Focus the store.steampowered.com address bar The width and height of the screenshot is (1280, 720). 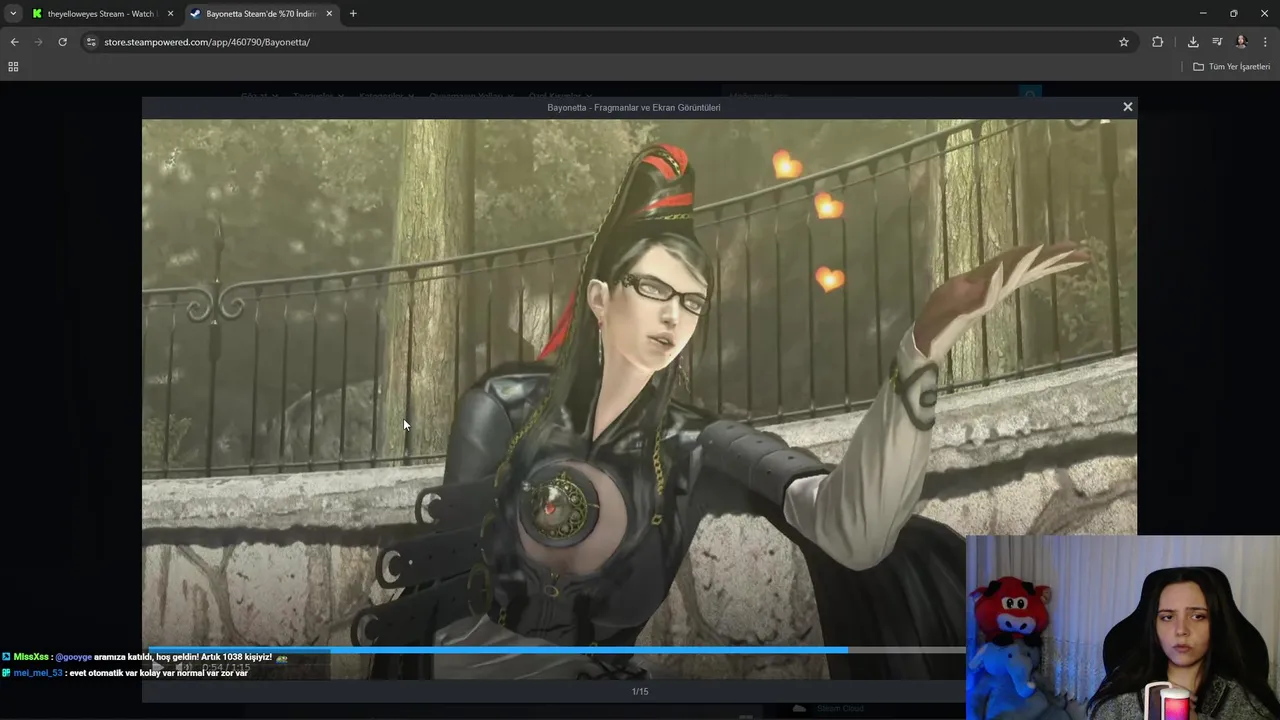point(605,42)
